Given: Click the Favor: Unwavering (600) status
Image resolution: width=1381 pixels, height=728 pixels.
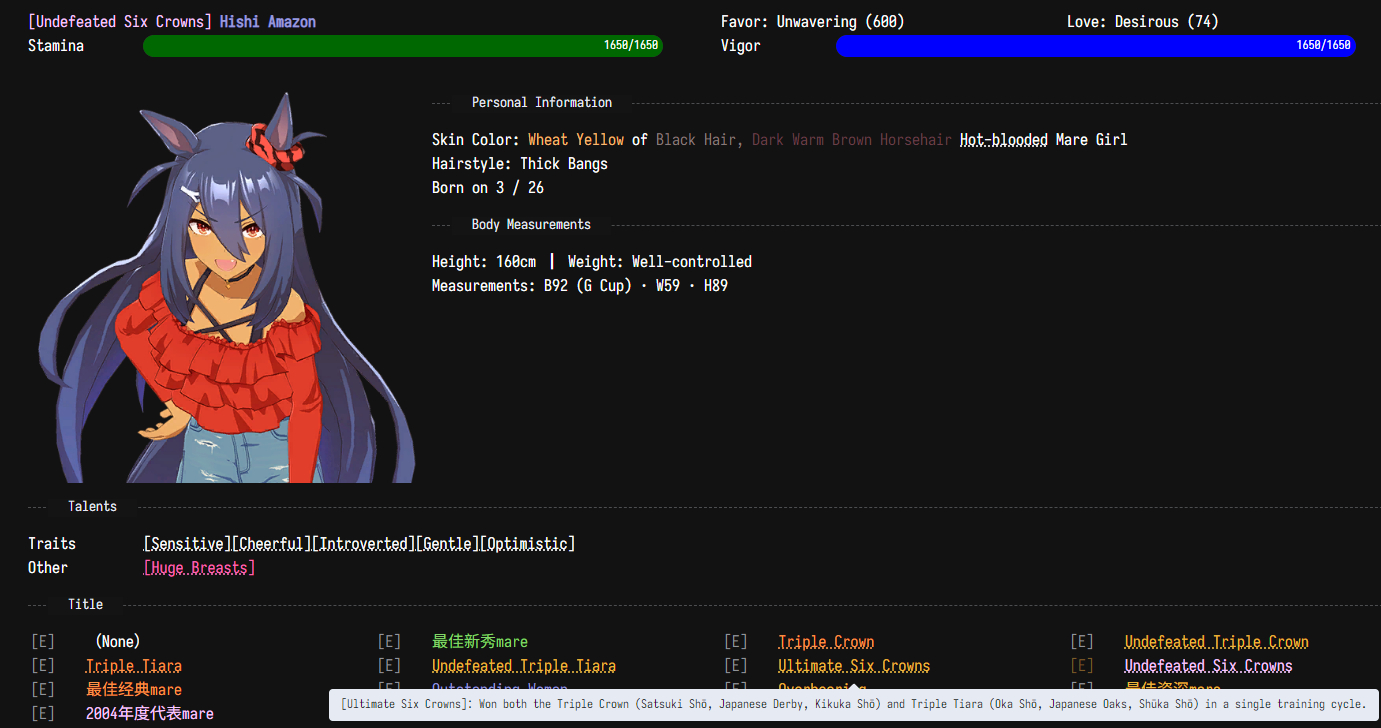Looking at the screenshot, I should (x=812, y=22).
